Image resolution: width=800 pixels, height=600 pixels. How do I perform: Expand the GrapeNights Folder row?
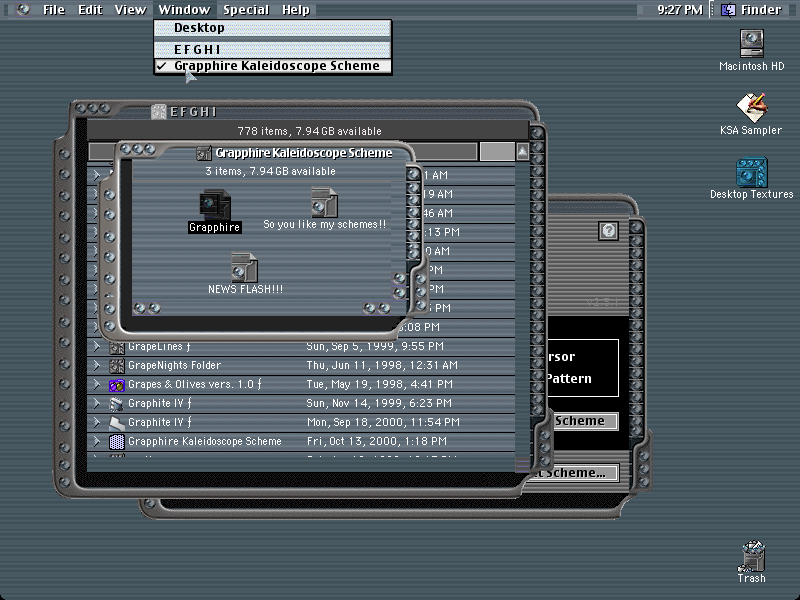click(97, 365)
